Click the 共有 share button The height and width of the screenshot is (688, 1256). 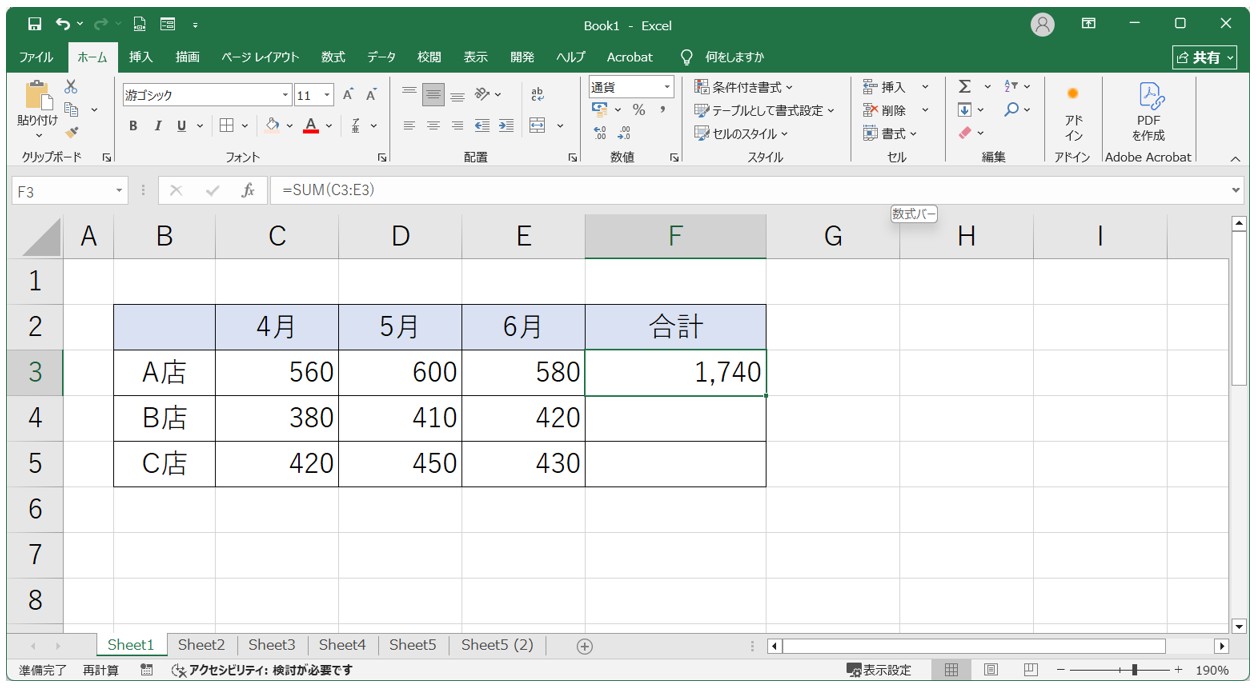(1204, 57)
